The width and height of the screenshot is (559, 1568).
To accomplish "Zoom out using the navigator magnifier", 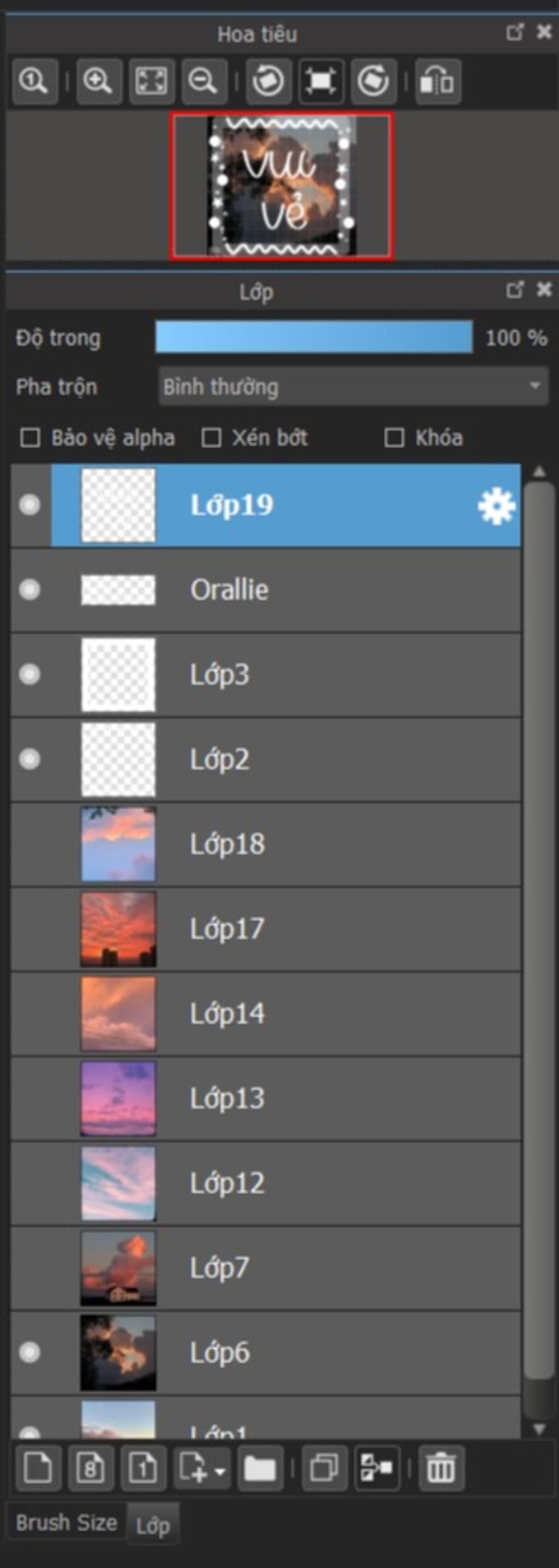I will (x=204, y=81).
